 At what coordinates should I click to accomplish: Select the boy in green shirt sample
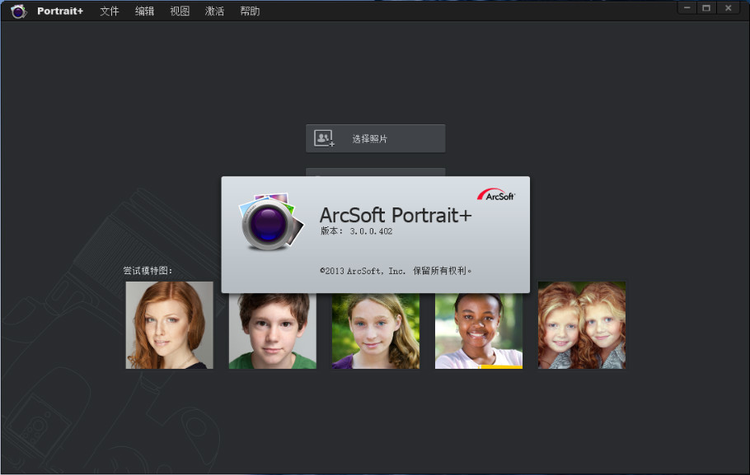coord(273,331)
